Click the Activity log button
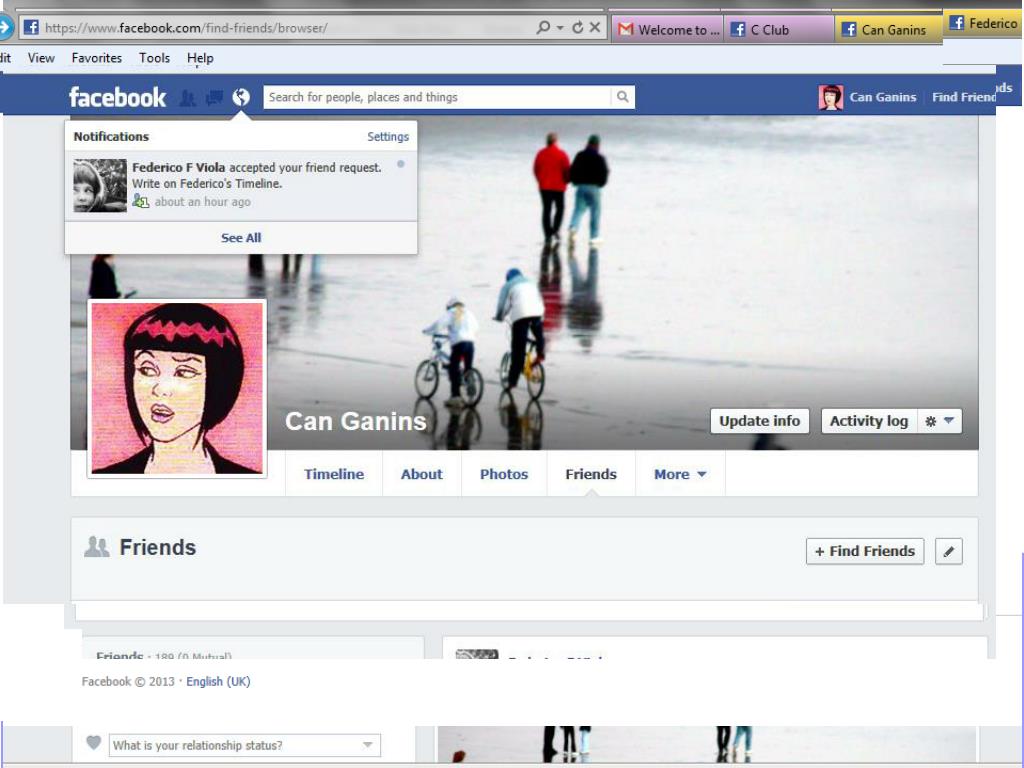 point(869,421)
